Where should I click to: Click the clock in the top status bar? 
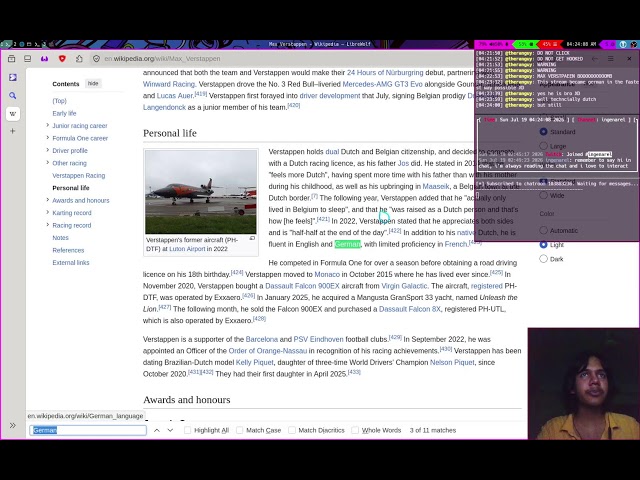[x=582, y=44]
